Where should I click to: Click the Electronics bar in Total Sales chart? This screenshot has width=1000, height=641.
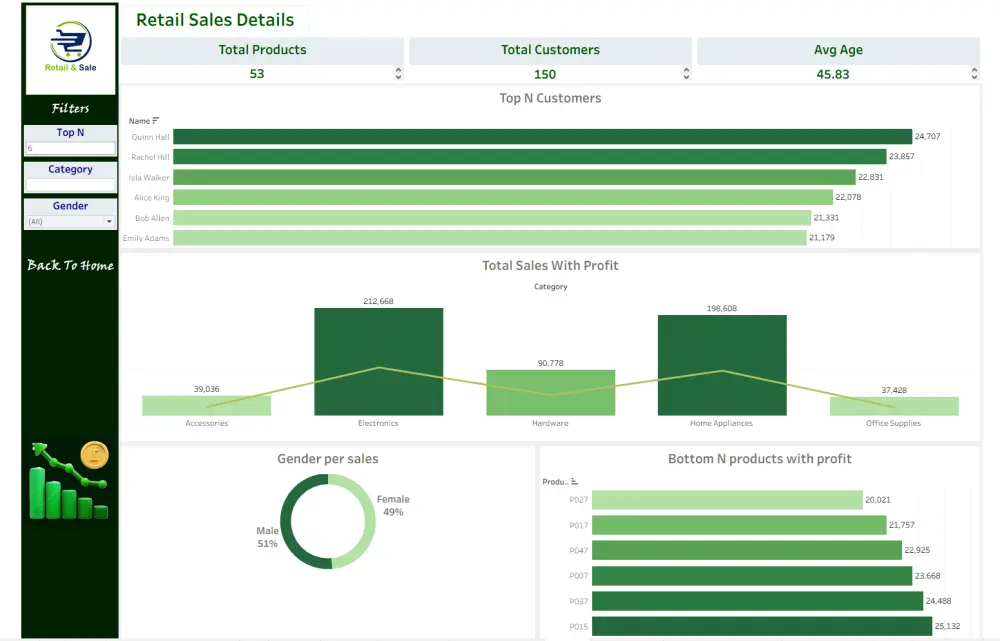pyautogui.click(x=378, y=360)
